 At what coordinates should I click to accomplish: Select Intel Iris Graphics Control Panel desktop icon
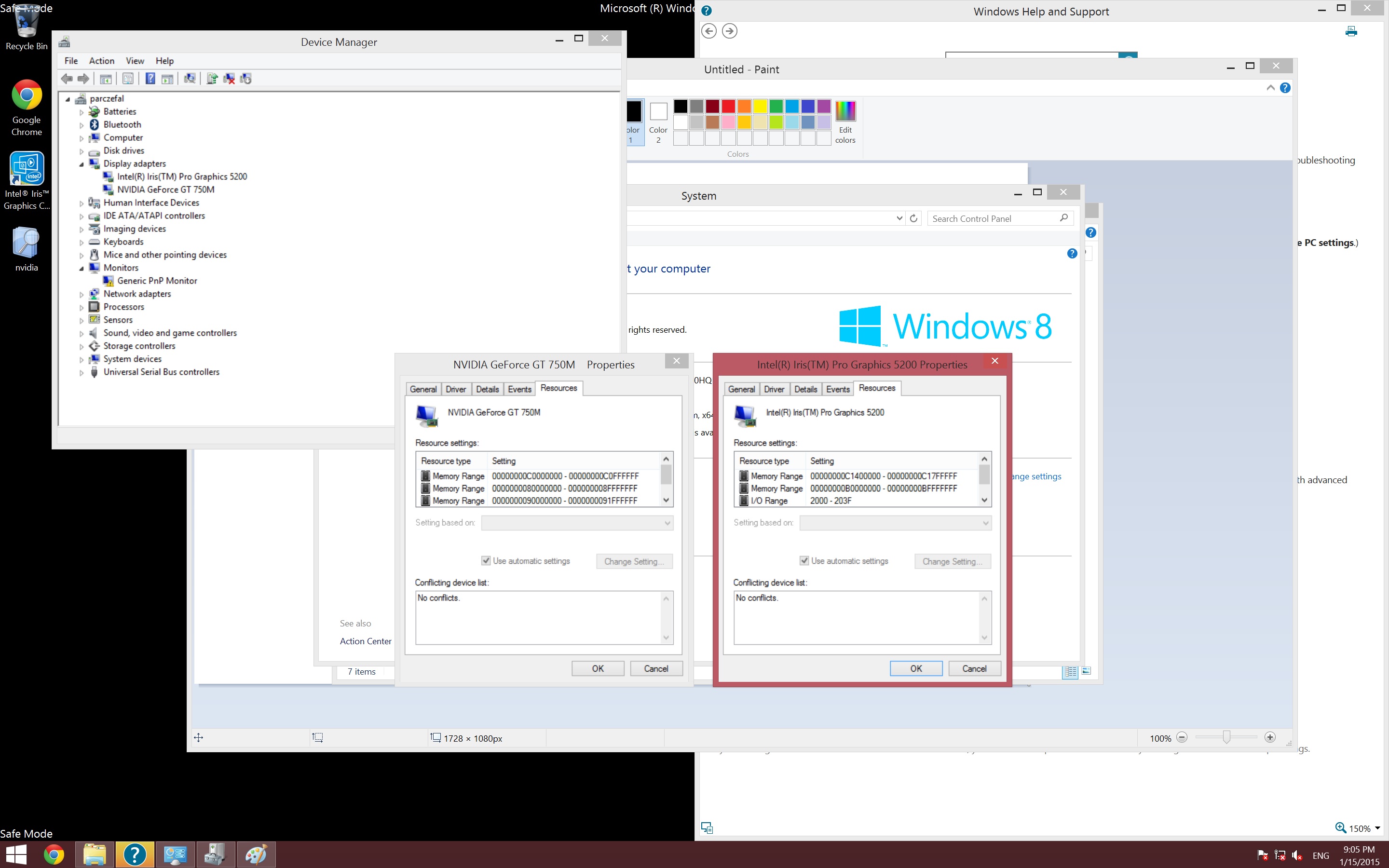27,181
